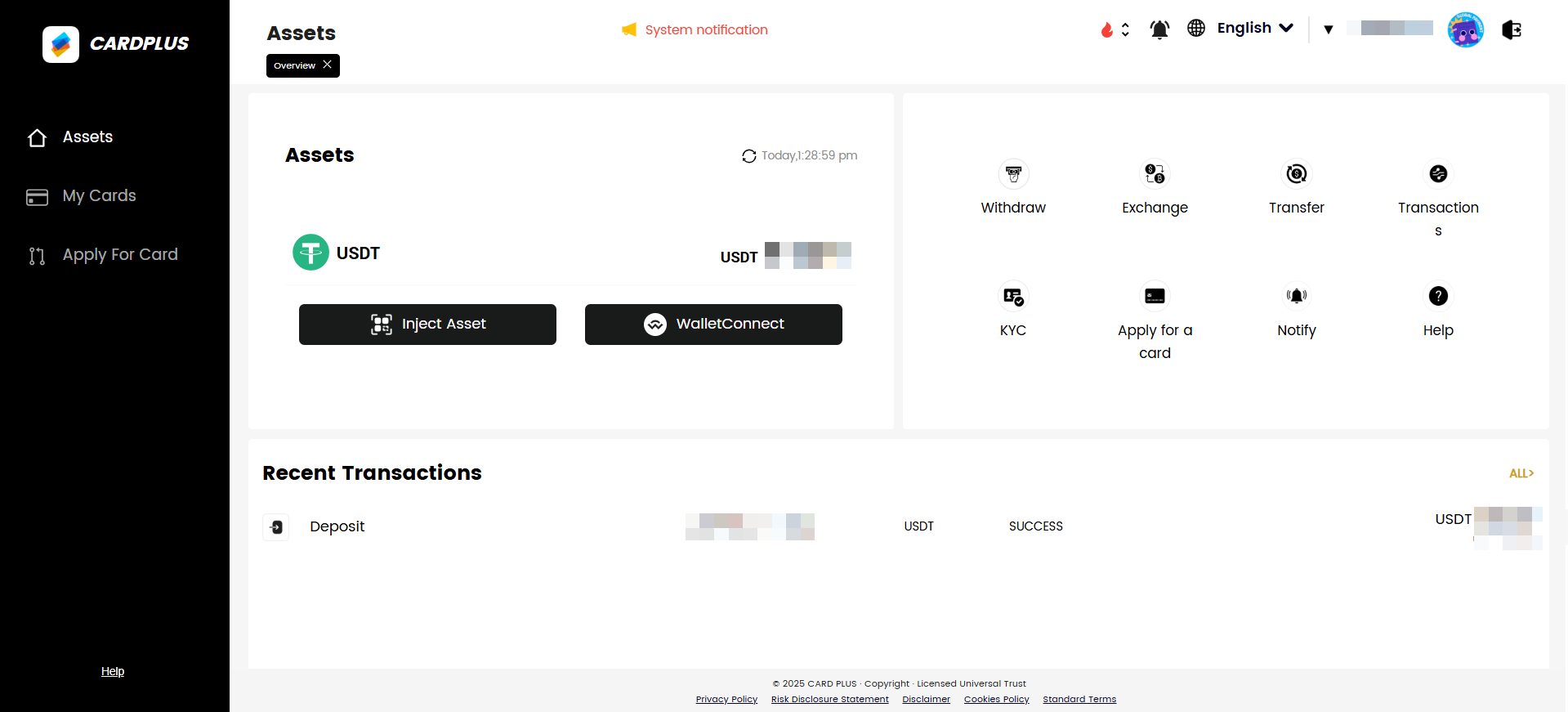
Task: Refresh the assets timestamp icon
Action: [748, 156]
